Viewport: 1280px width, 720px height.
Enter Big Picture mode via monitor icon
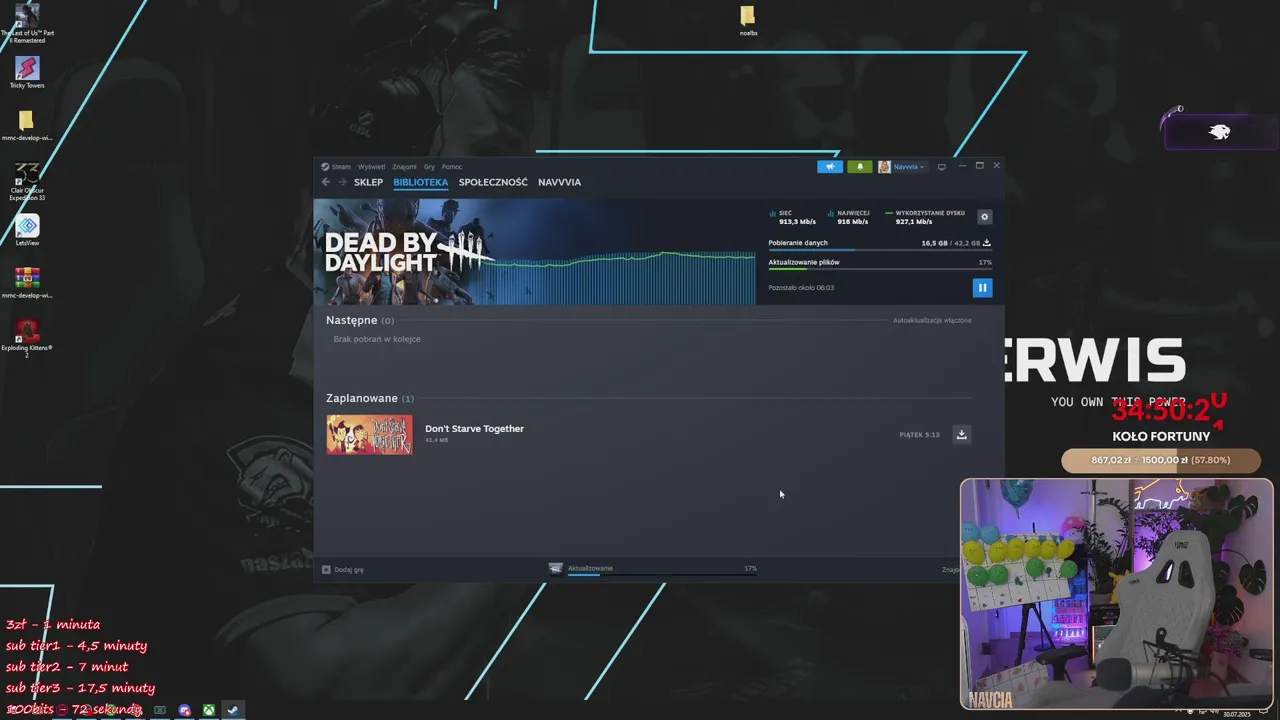941,167
